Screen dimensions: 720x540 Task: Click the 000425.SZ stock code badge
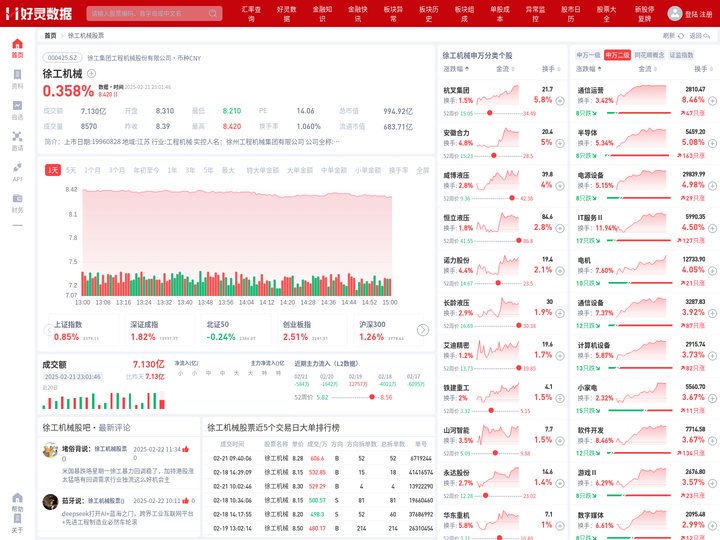[62, 58]
